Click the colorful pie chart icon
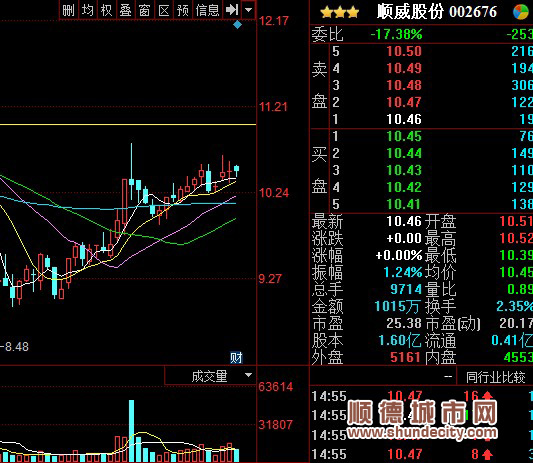Image resolution: width=533 pixels, height=463 pixels. click(x=522, y=12)
